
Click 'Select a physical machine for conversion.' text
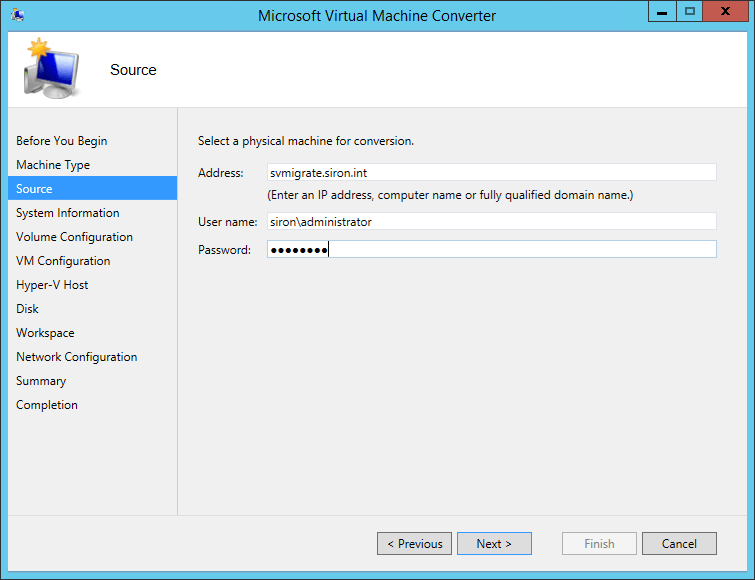click(x=306, y=141)
